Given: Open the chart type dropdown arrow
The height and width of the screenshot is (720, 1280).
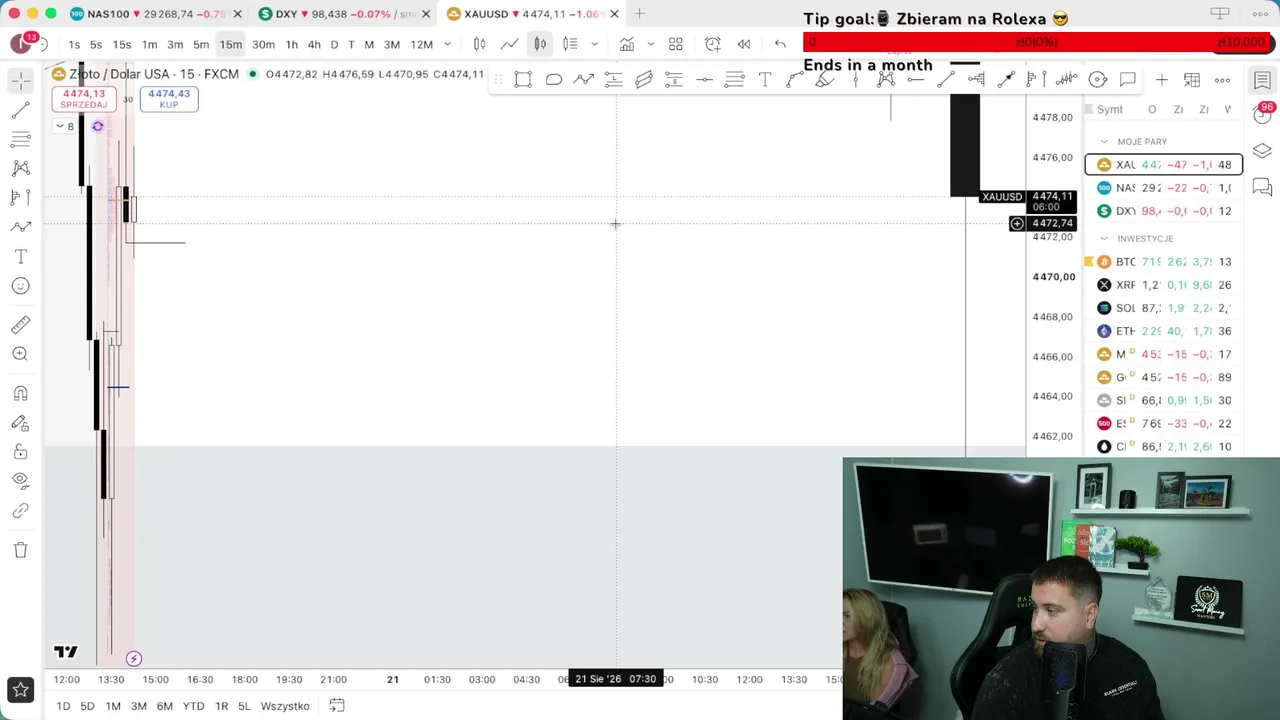Looking at the screenshot, I should point(594,44).
